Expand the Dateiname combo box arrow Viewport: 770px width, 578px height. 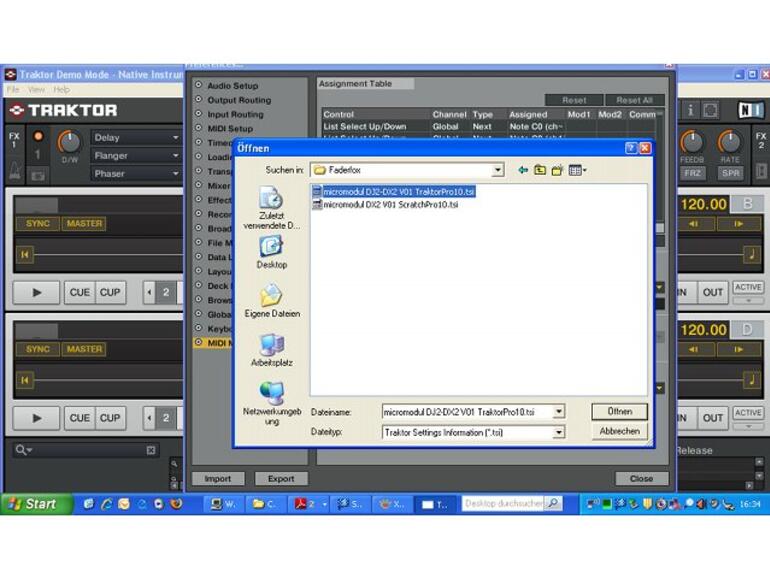pyautogui.click(x=559, y=412)
